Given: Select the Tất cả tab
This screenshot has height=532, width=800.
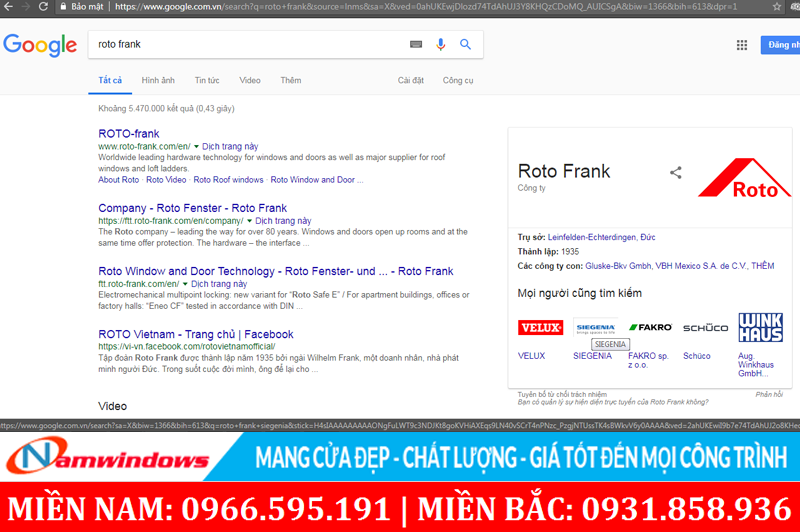Looking at the screenshot, I should [110, 80].
